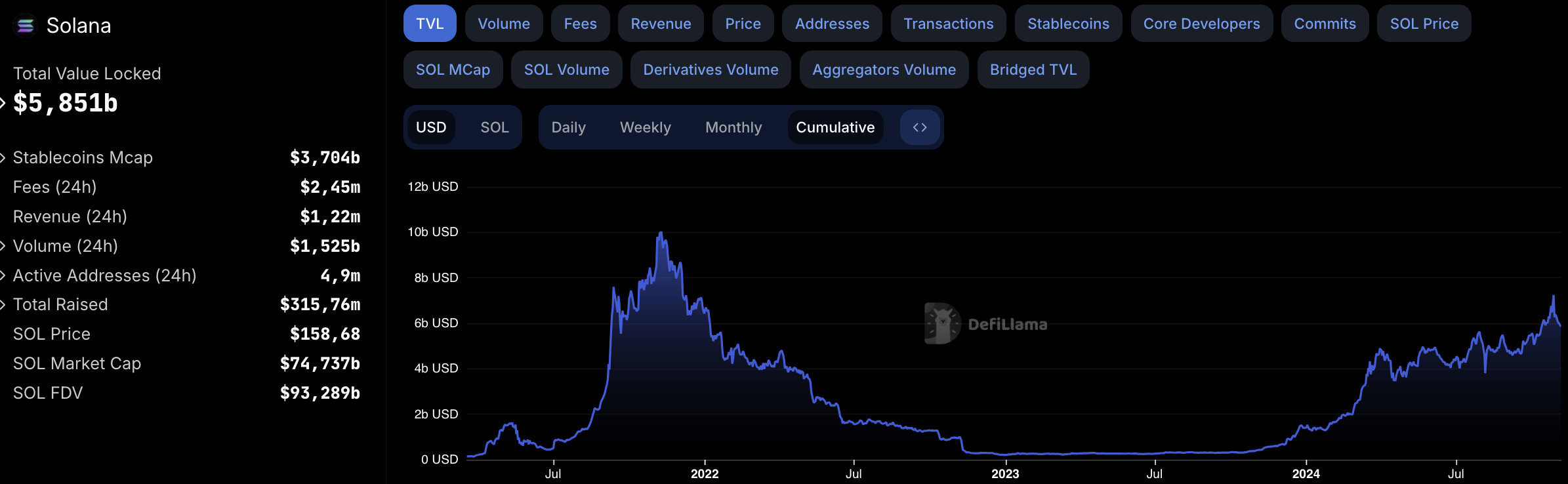Screen dimensions: 1568x484
Task: Expand the Volume (24h) row
Action: coord(3,246)
